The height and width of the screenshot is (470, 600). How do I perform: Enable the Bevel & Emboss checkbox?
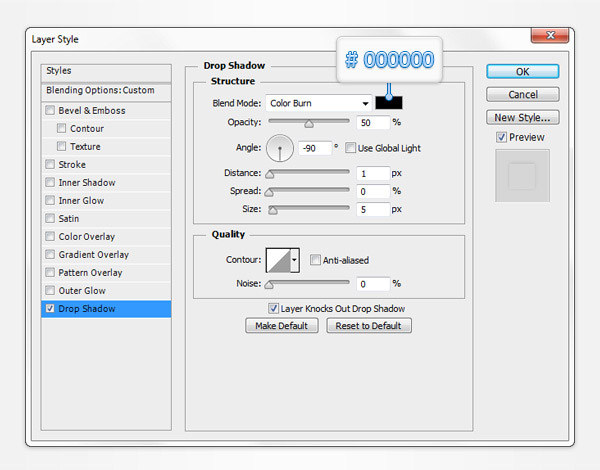point(51,111)
